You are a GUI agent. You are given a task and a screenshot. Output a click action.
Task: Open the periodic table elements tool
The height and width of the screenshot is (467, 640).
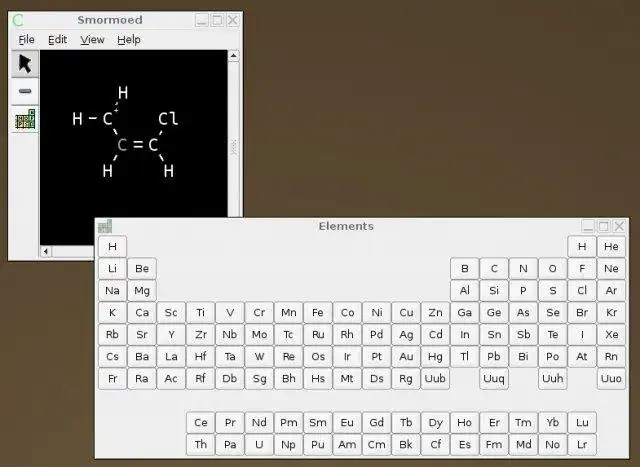[25, 119]
